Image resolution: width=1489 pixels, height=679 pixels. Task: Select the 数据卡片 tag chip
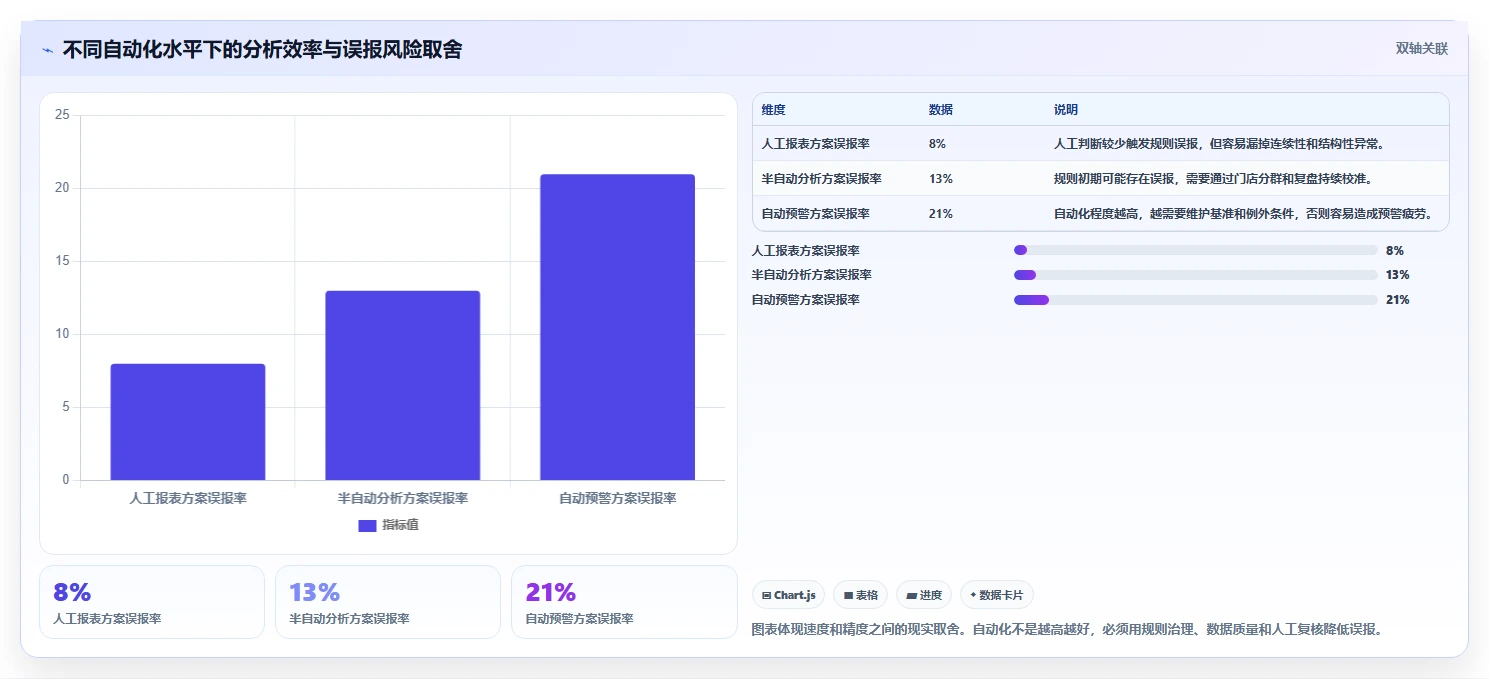[997, 595]
